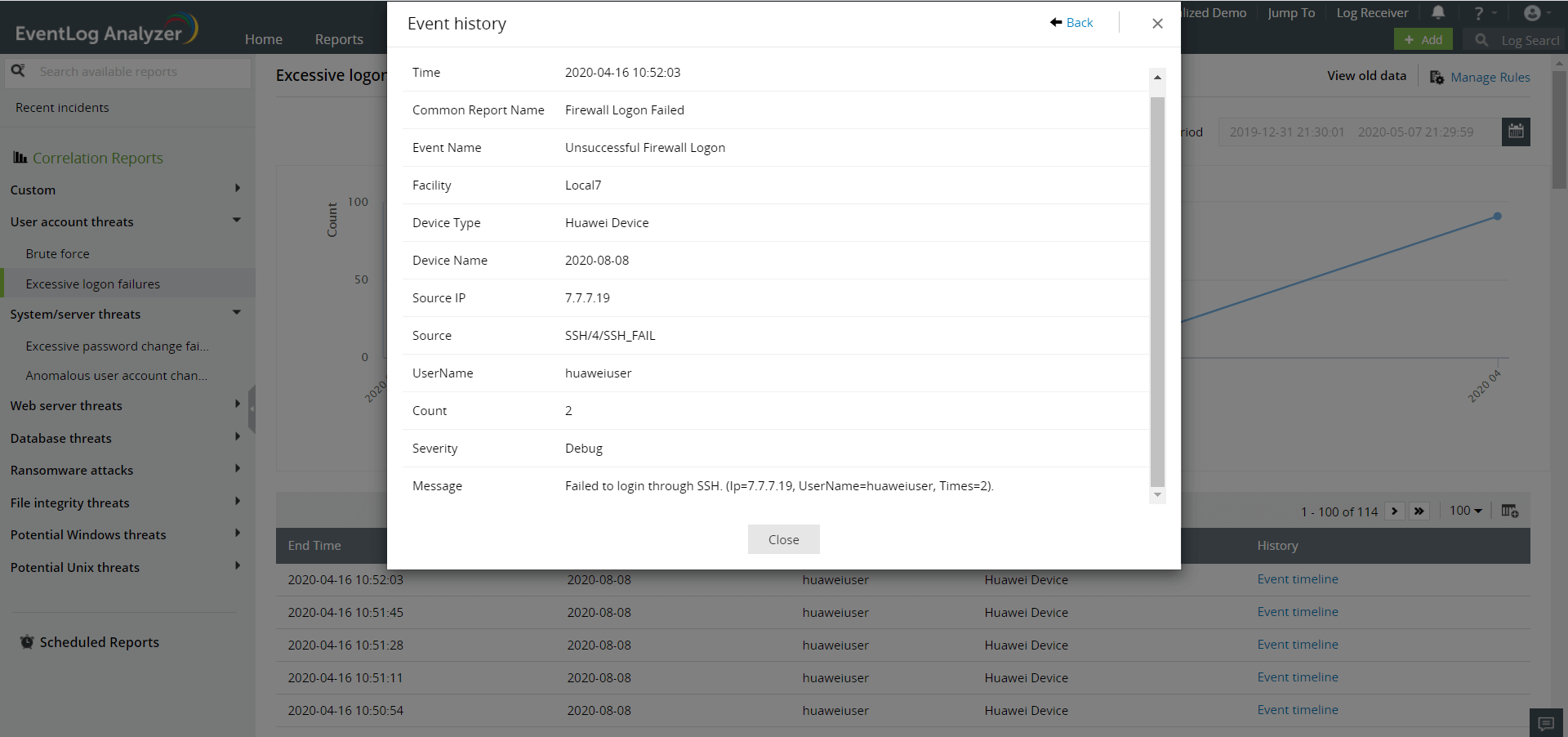Open Event timeline for 10:50:54 row
This screenshot has height=737, width=1568.
tap(1298, 710)
